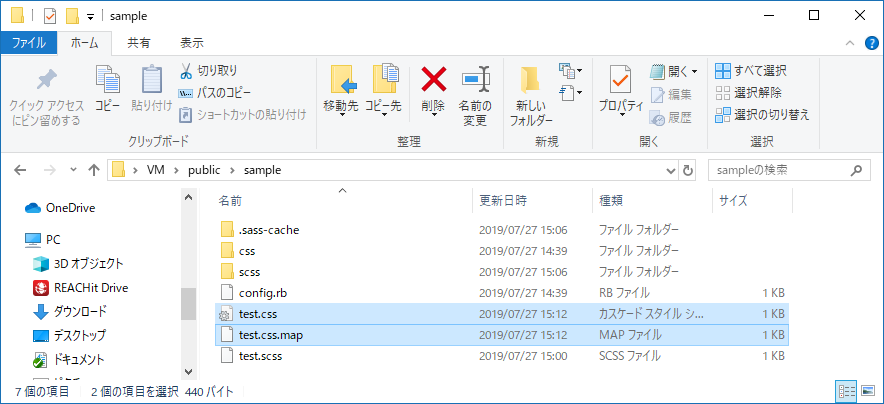Open REACHit Drive in the navigation pane
The width and height of the screenshot is (884, 404).
[x=81, y=287]
